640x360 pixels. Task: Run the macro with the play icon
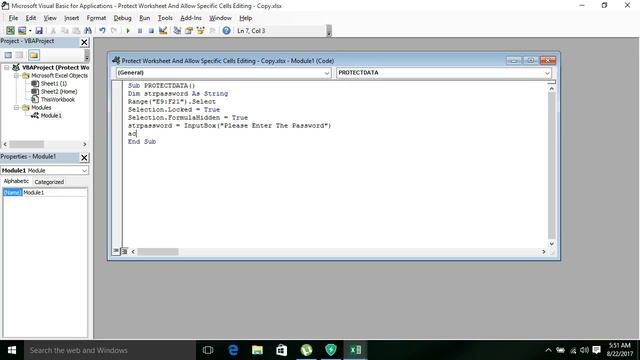point(128,31)
